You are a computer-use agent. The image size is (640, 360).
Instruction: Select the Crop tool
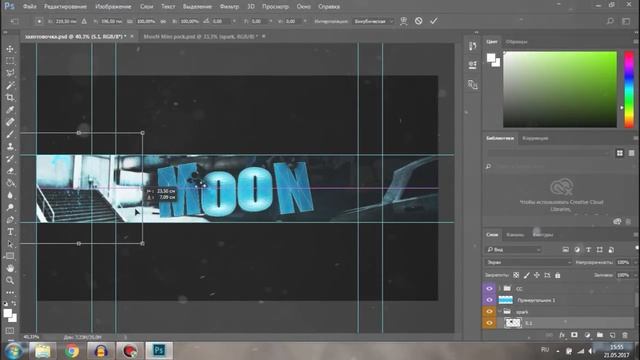(10, 98)
